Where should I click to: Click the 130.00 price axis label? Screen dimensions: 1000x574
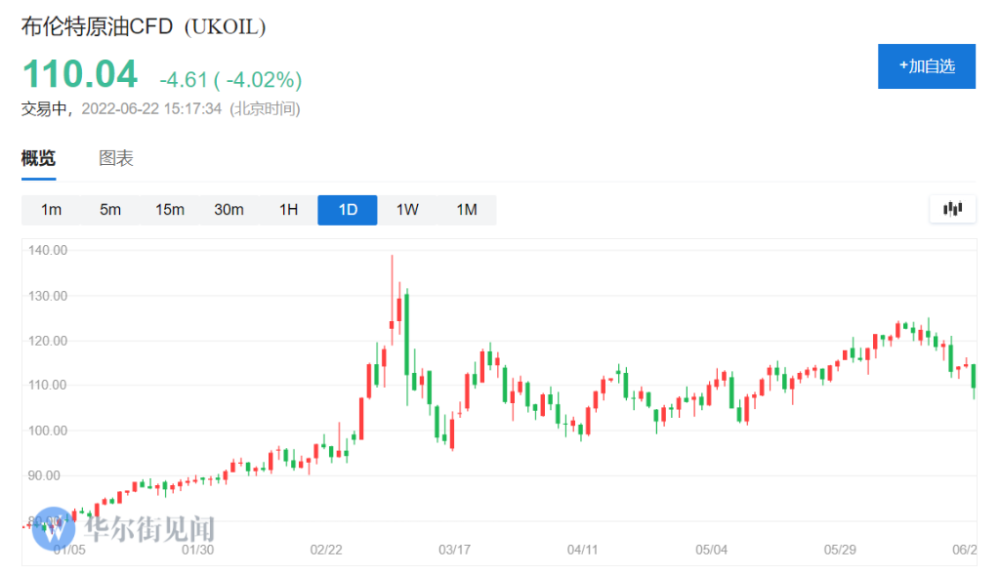pyautogui.click(x=48, y=296)
